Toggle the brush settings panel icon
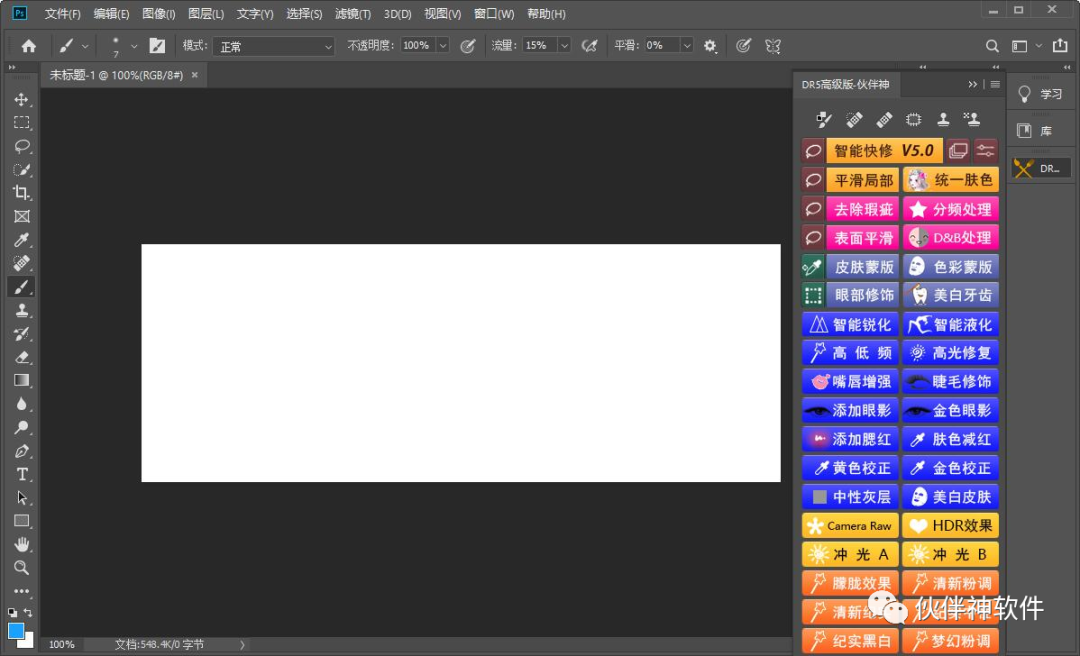This screenshot has height=656, width=1080. [157, 46]
